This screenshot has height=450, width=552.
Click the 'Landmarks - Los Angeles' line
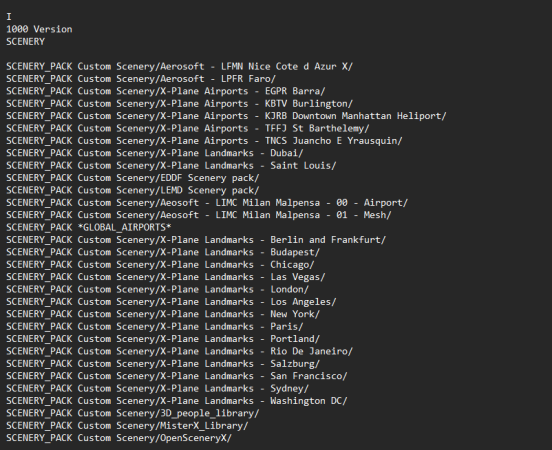tap(171, 302)
